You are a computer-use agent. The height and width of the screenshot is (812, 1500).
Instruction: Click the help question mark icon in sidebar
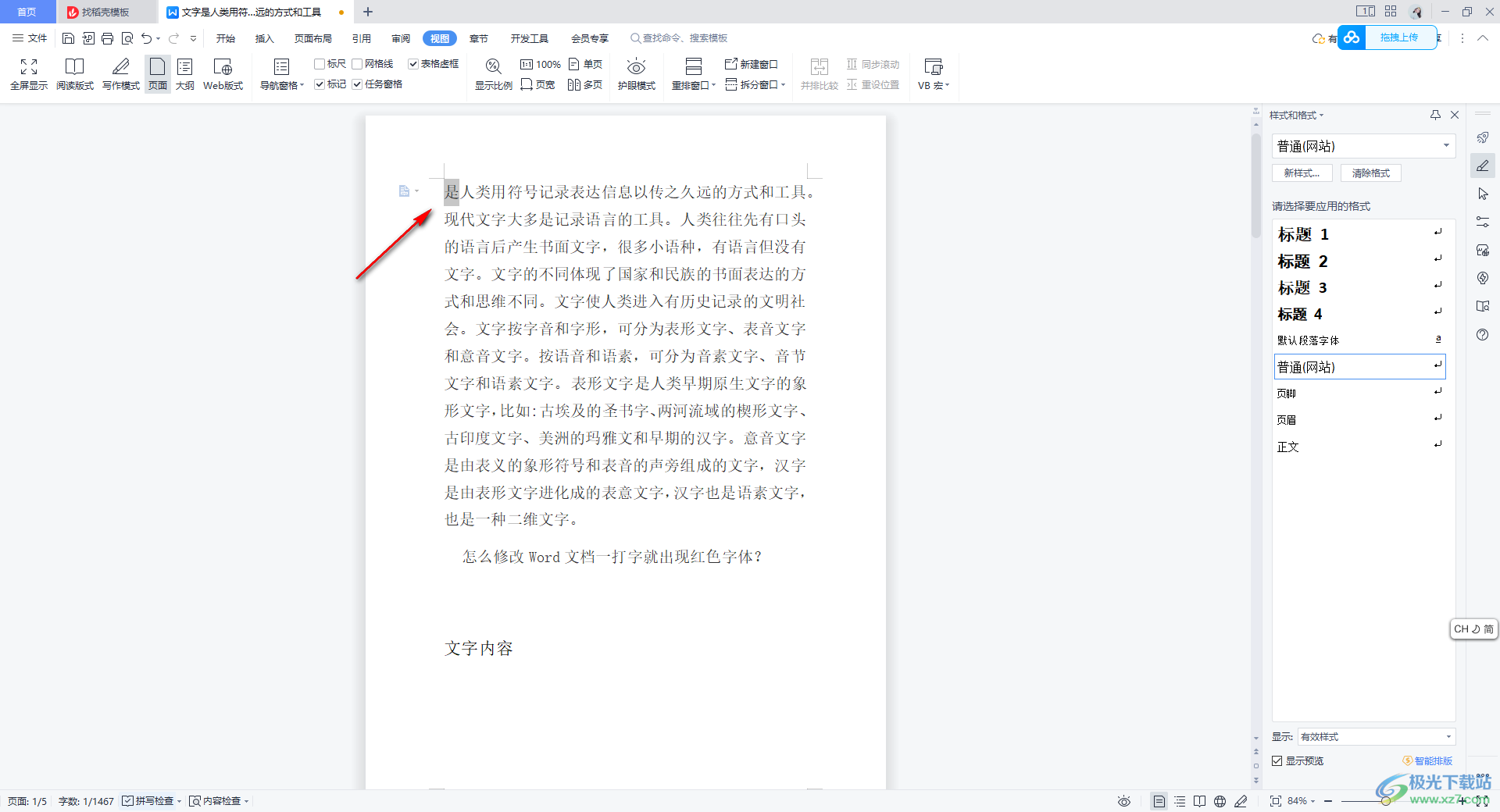coord(1483,334)
